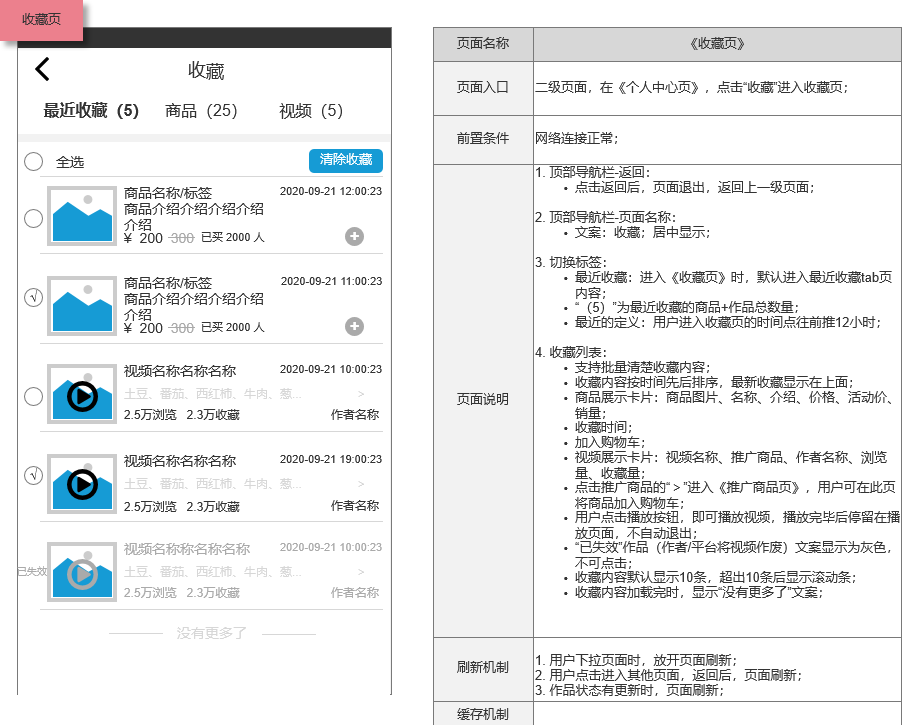Click the grayed play icon on 已失效 video
The height and width of the screenshot is (725, 902).
[x=84, y=573]
